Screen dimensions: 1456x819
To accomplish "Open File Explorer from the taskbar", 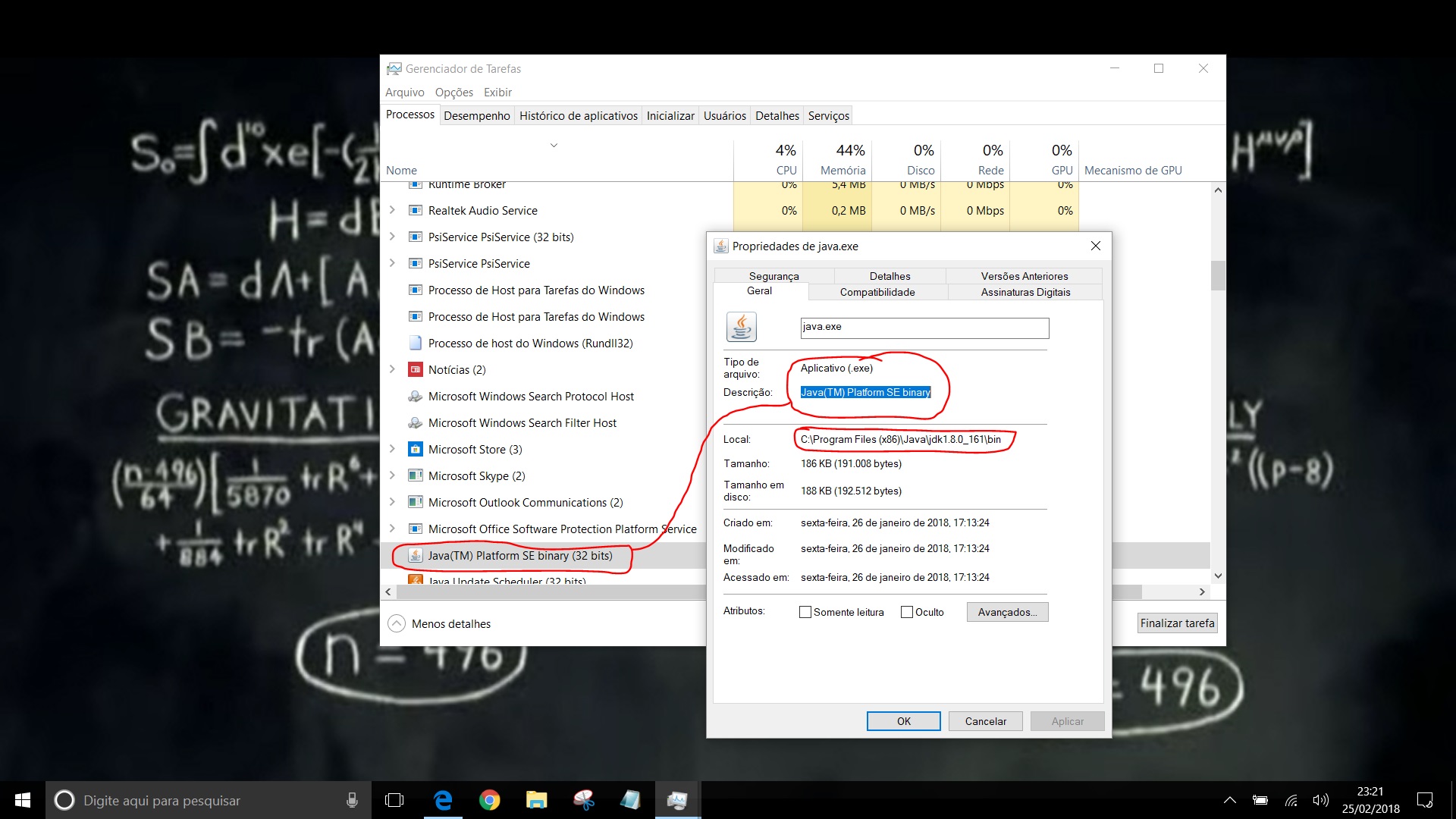I will coord(537,800).
